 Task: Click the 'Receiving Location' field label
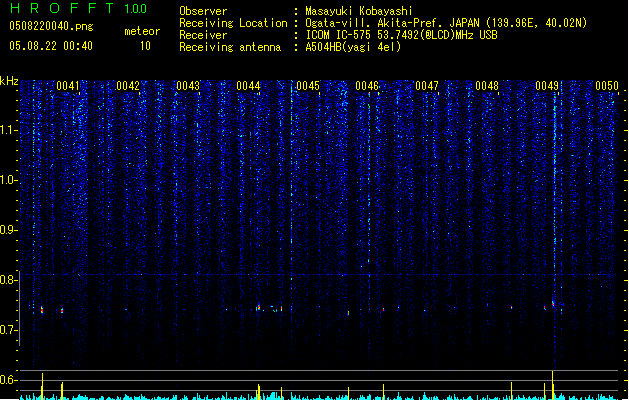[x=233, y=23]
